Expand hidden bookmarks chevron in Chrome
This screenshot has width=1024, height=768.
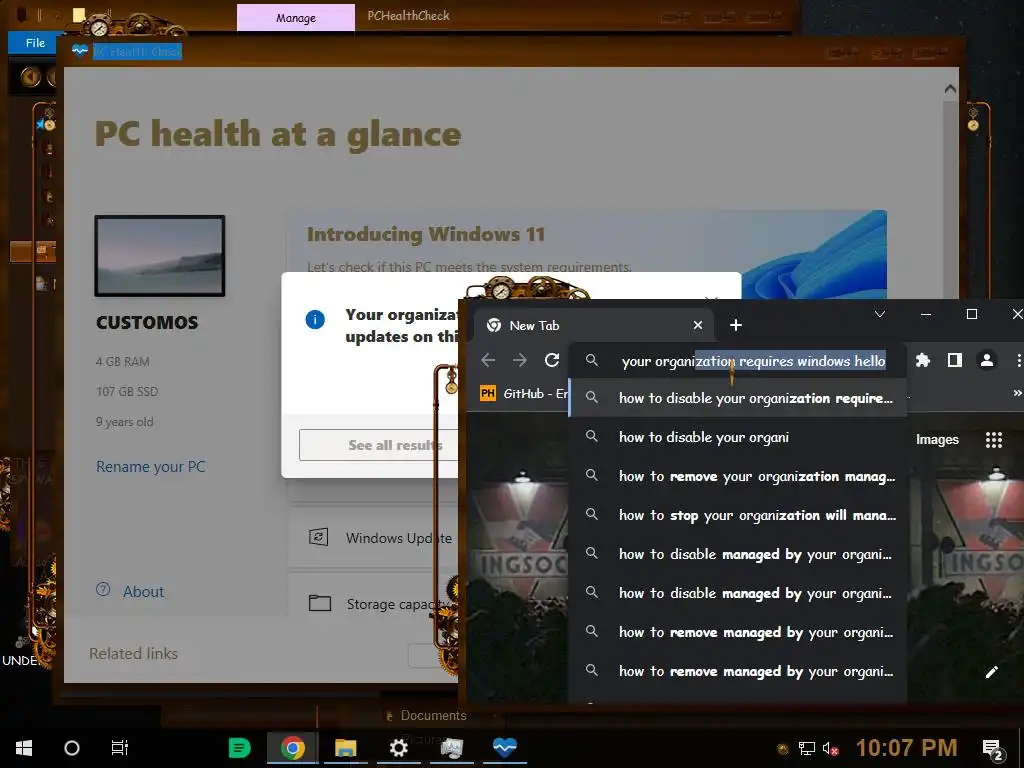pyautogui.click(x=1017, y=393)
